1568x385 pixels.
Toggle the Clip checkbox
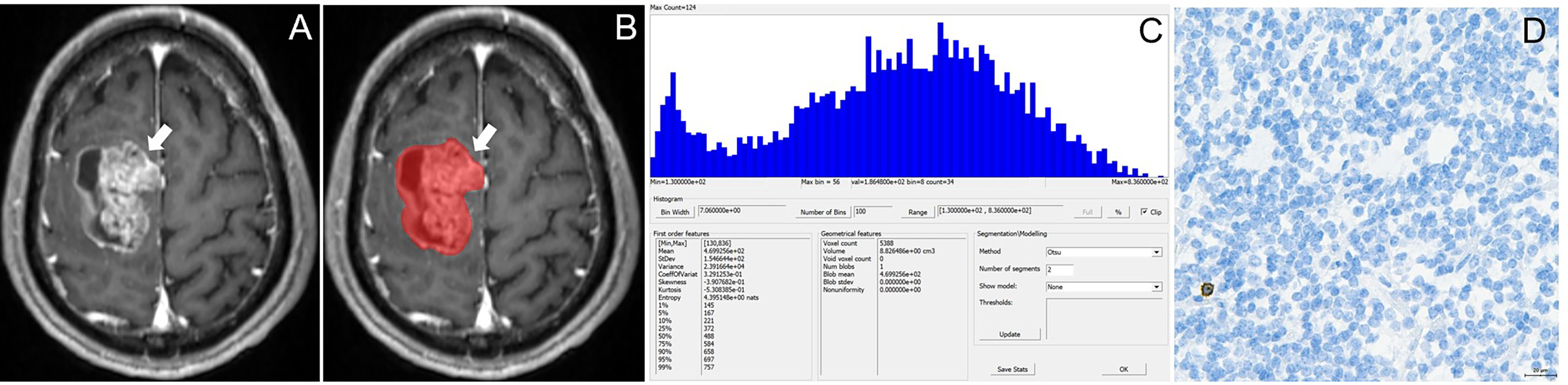click(x=1144, y=212)
